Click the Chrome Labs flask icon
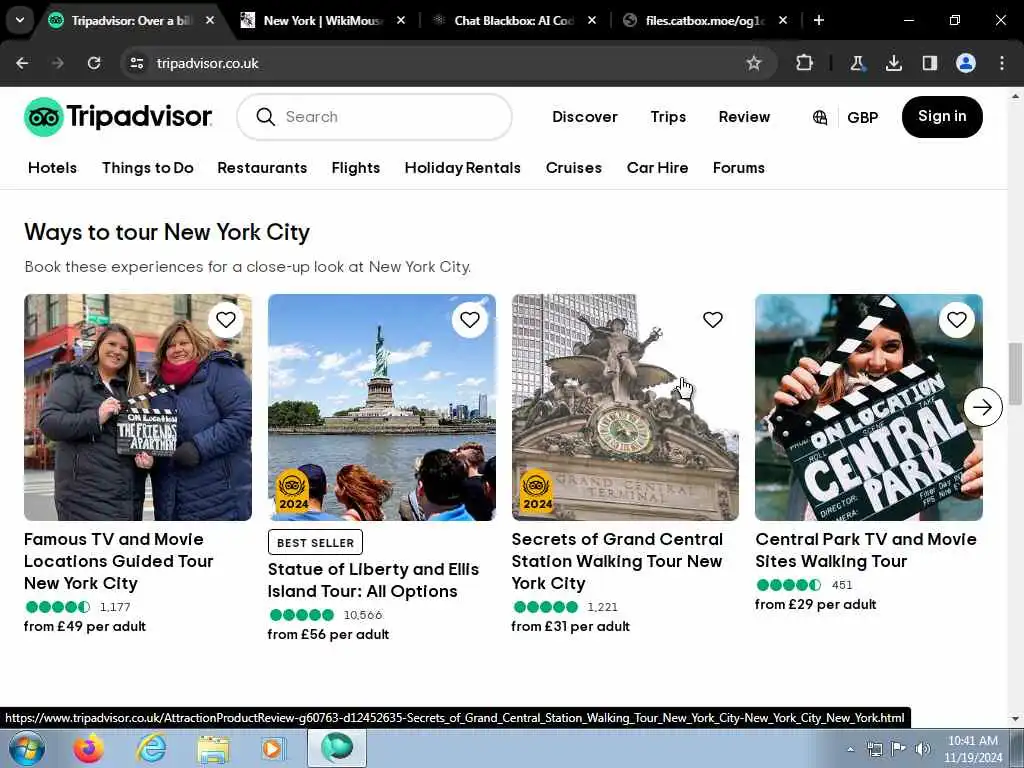The height and width of the screenshot is (768, 1024). pyautogui.click(x=857, y=63)
